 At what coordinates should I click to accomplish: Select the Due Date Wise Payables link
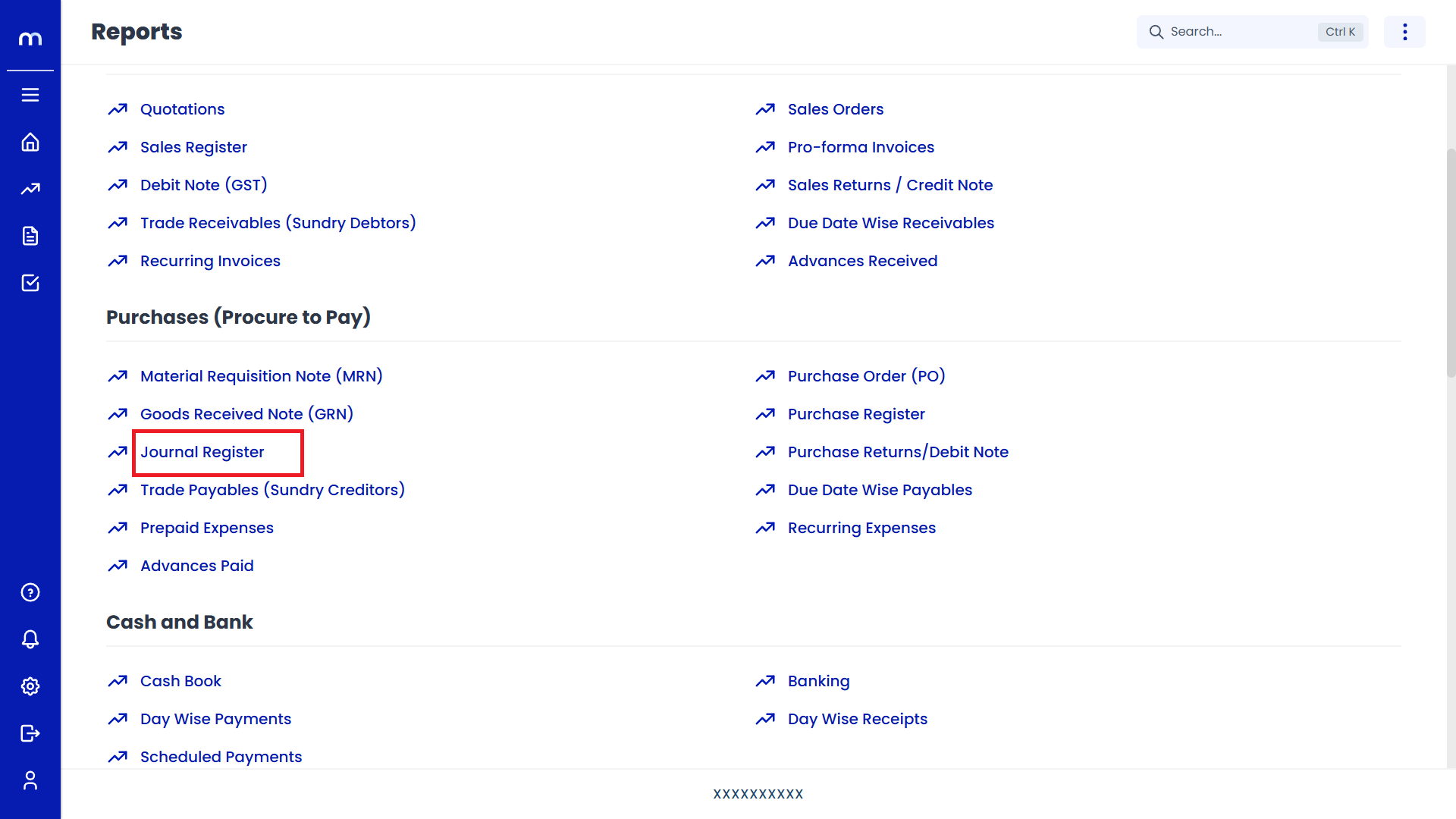[880, 490]
